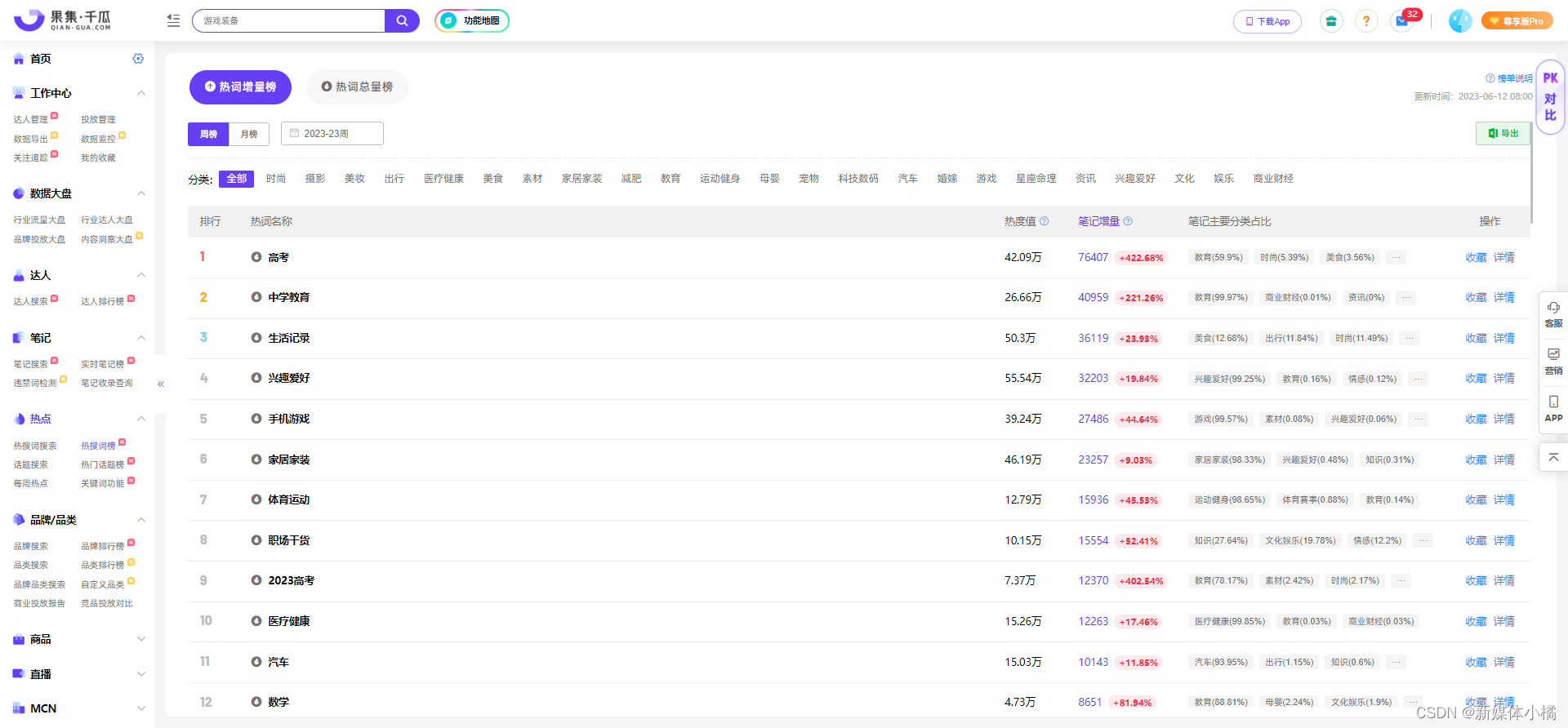
Task: Click the hot icon beside 2023高考
Action: pyautogui.click(x=256, y=580)
